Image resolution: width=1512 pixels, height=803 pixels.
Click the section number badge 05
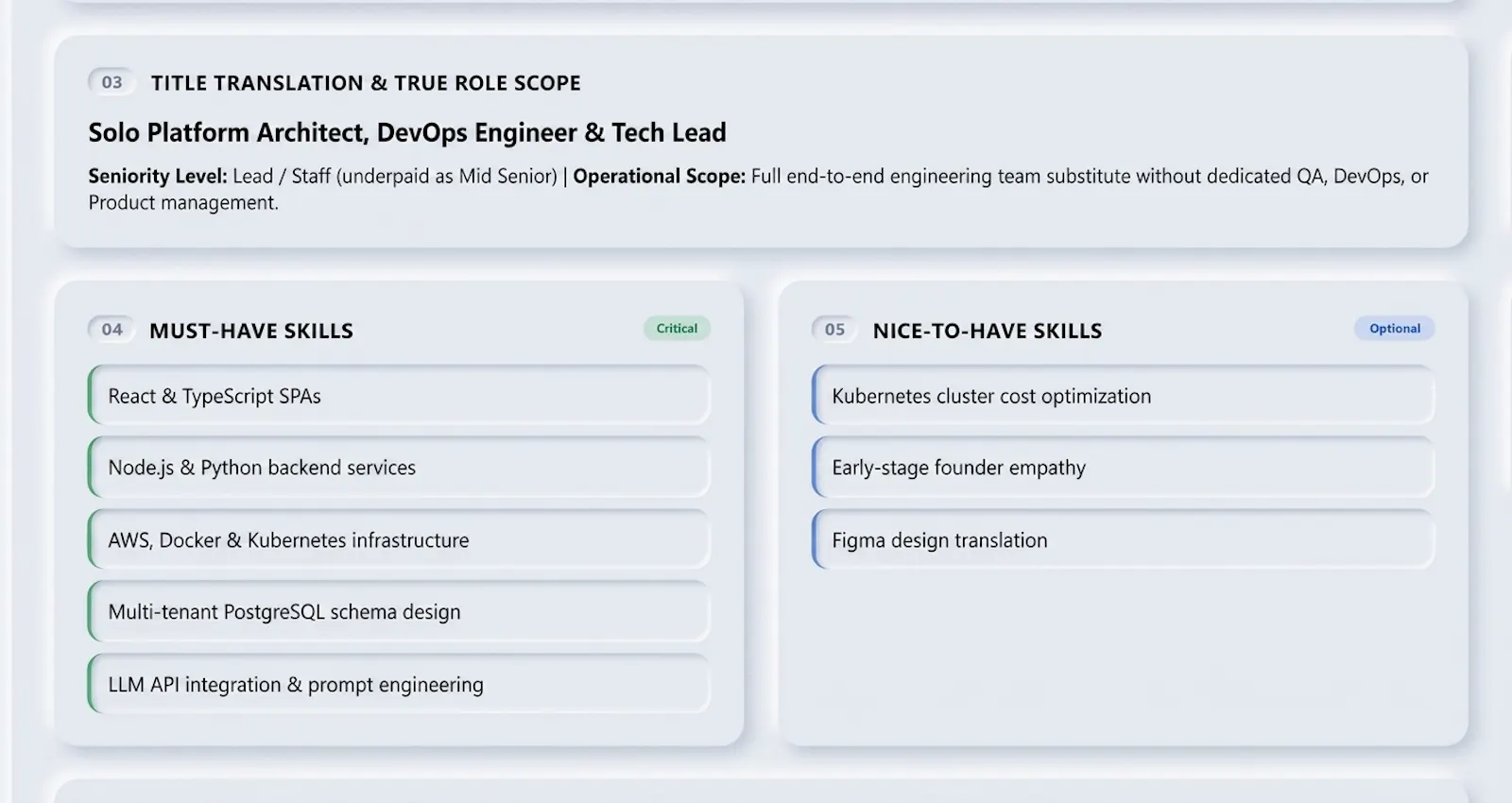(x=834, y=329)
